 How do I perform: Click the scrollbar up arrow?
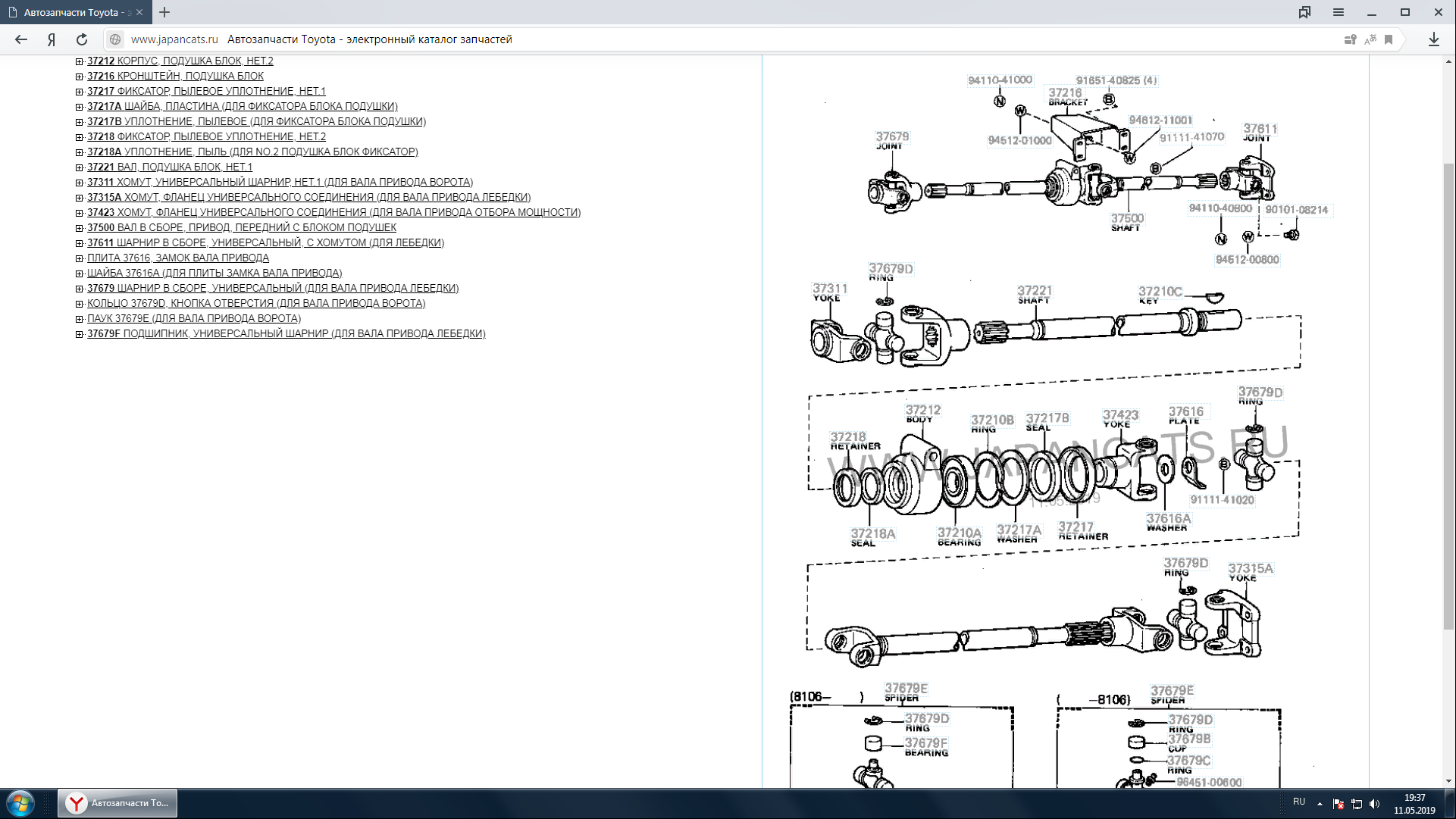point(1449,61)
